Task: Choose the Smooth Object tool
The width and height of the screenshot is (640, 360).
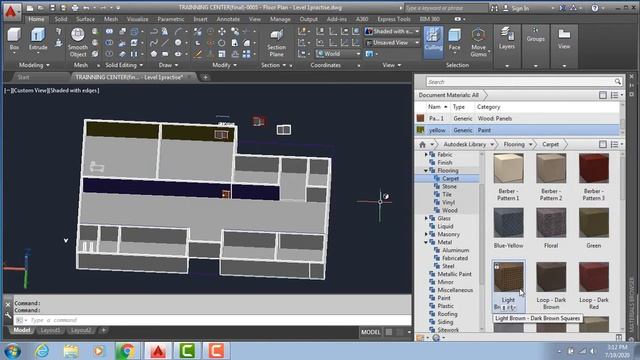Action: [78, 42]
